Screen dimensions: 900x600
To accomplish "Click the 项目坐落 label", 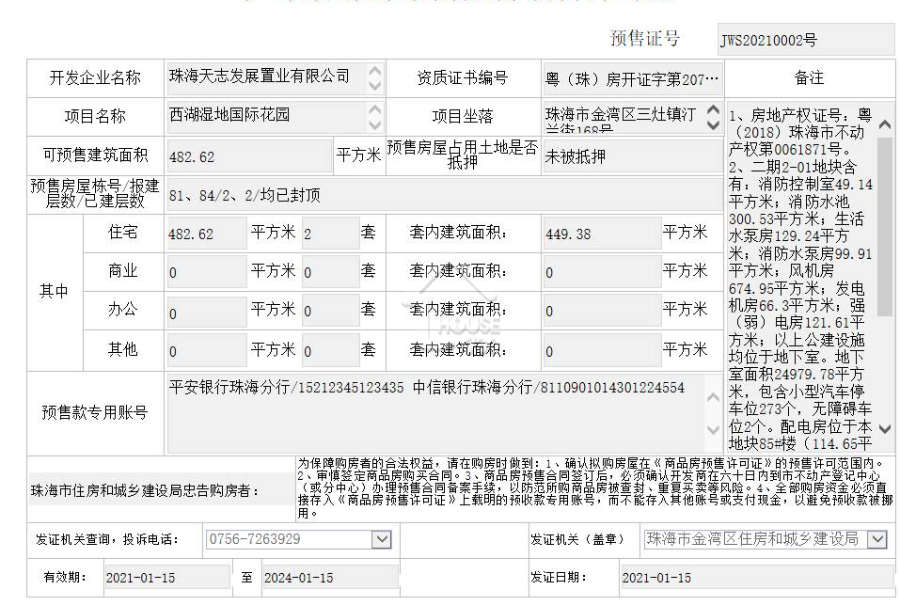I will pyautogui.click(x=463, y=117).
